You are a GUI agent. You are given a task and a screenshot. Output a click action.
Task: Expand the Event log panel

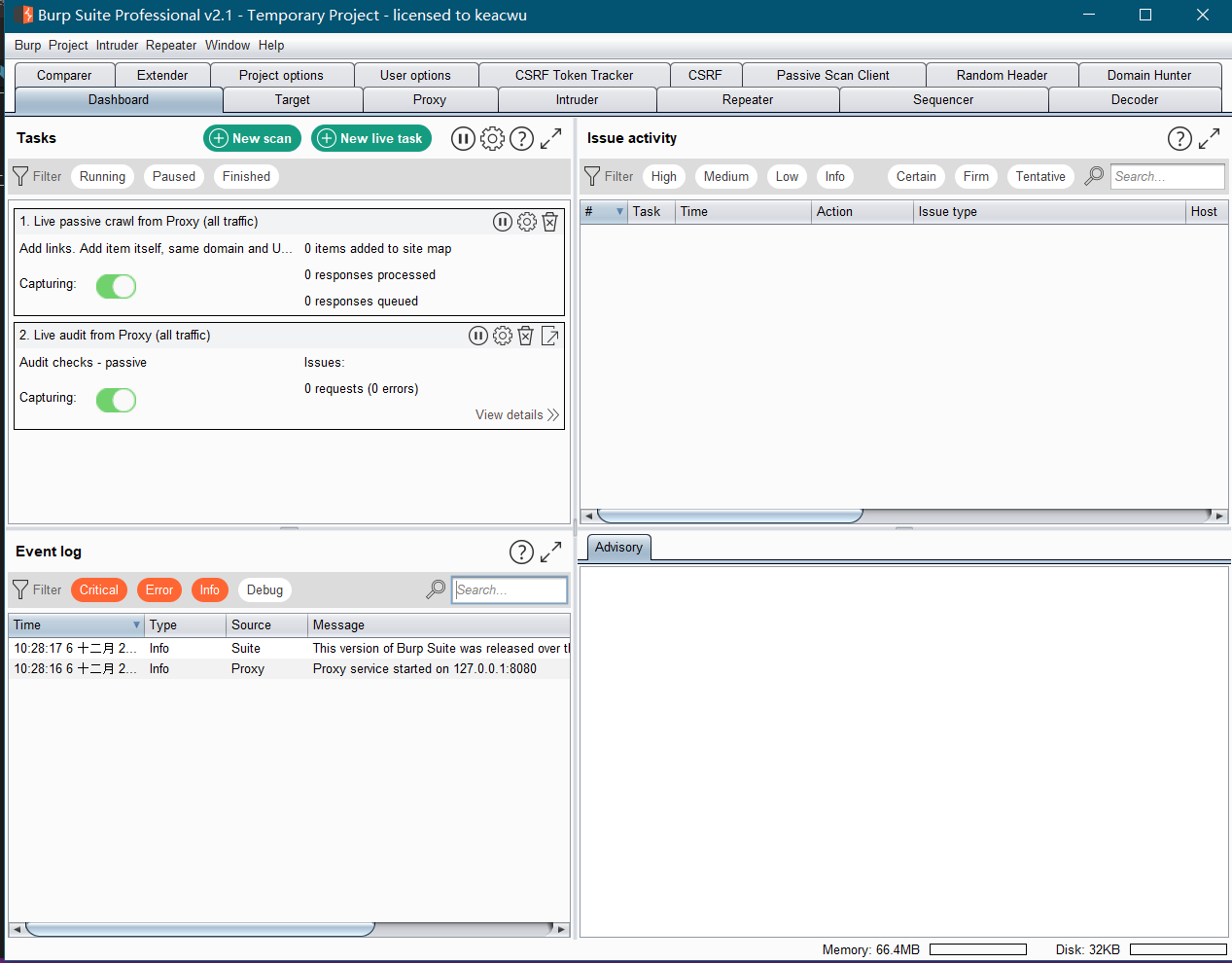[x=551, y=553]
